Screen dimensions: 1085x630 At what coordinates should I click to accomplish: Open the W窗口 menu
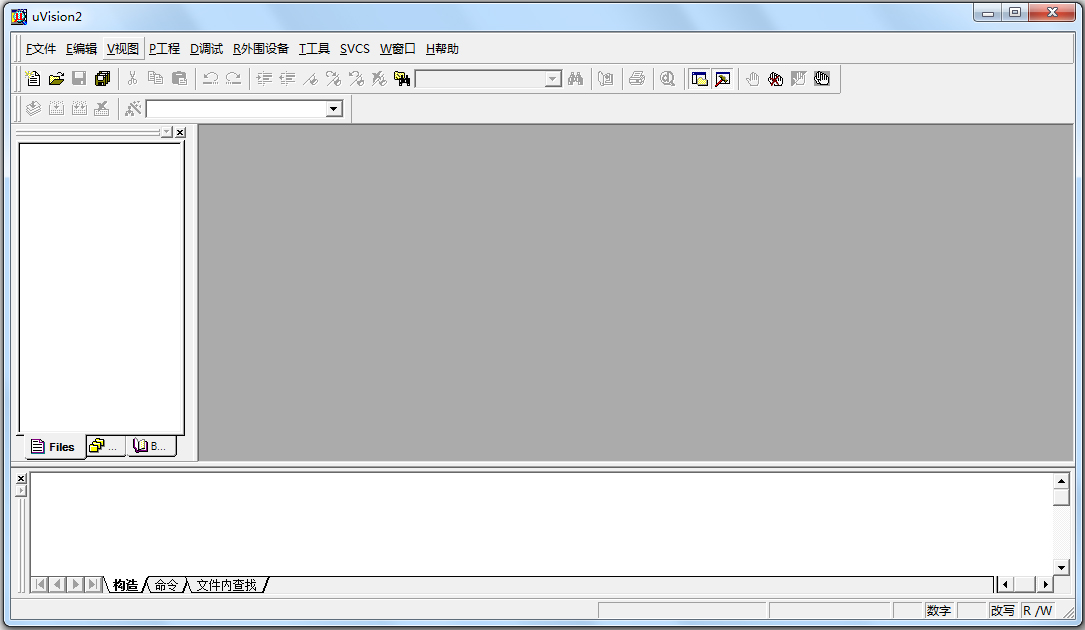pyautogui.click(x=397, y=48)
